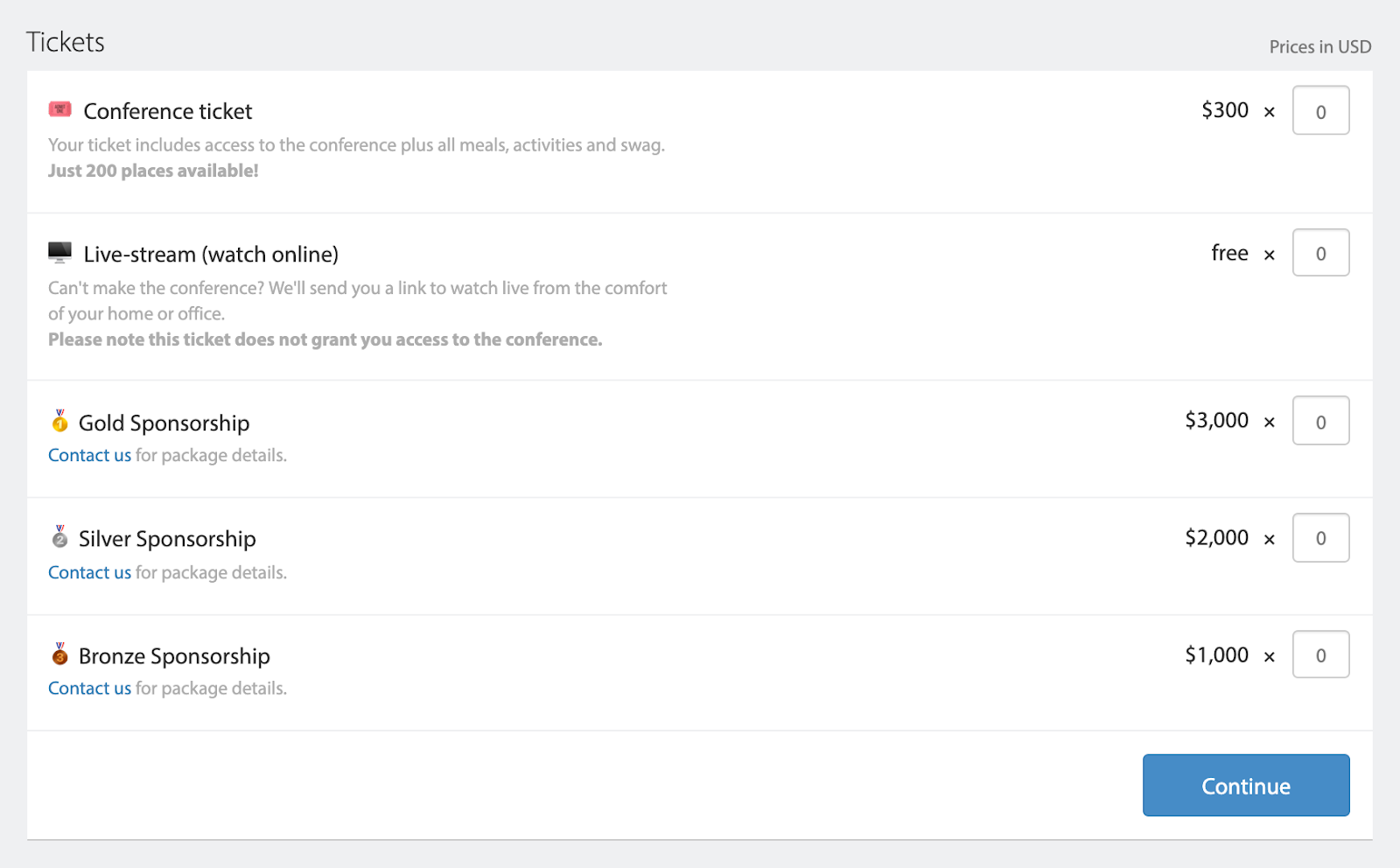
Task: Focus the Conference ticket quantity field
Action: click(1320, 110)
